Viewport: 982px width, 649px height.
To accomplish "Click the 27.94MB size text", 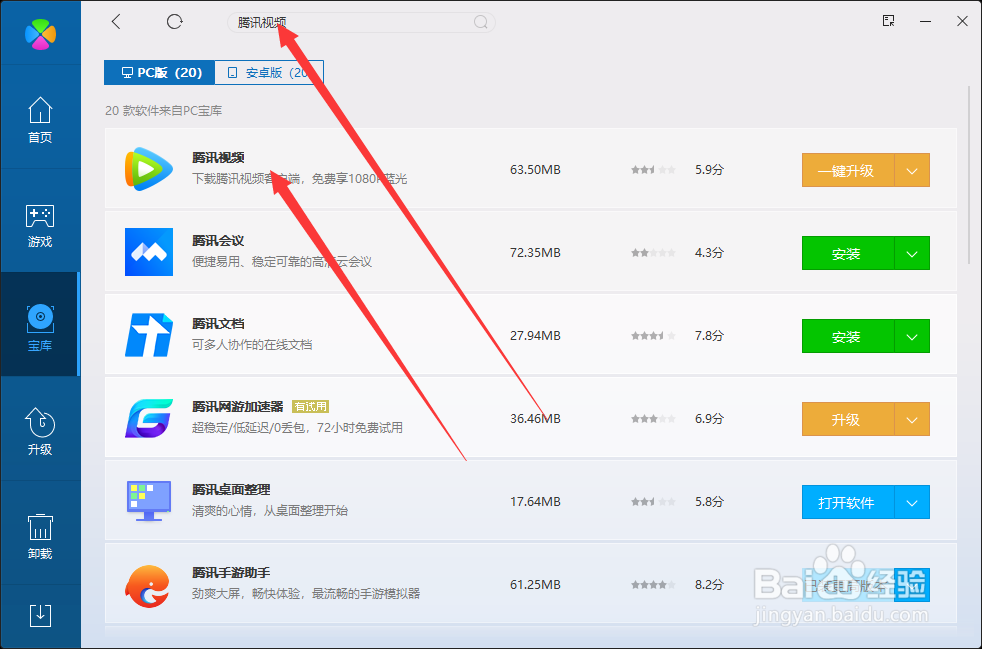I will [x=535, y=336].
